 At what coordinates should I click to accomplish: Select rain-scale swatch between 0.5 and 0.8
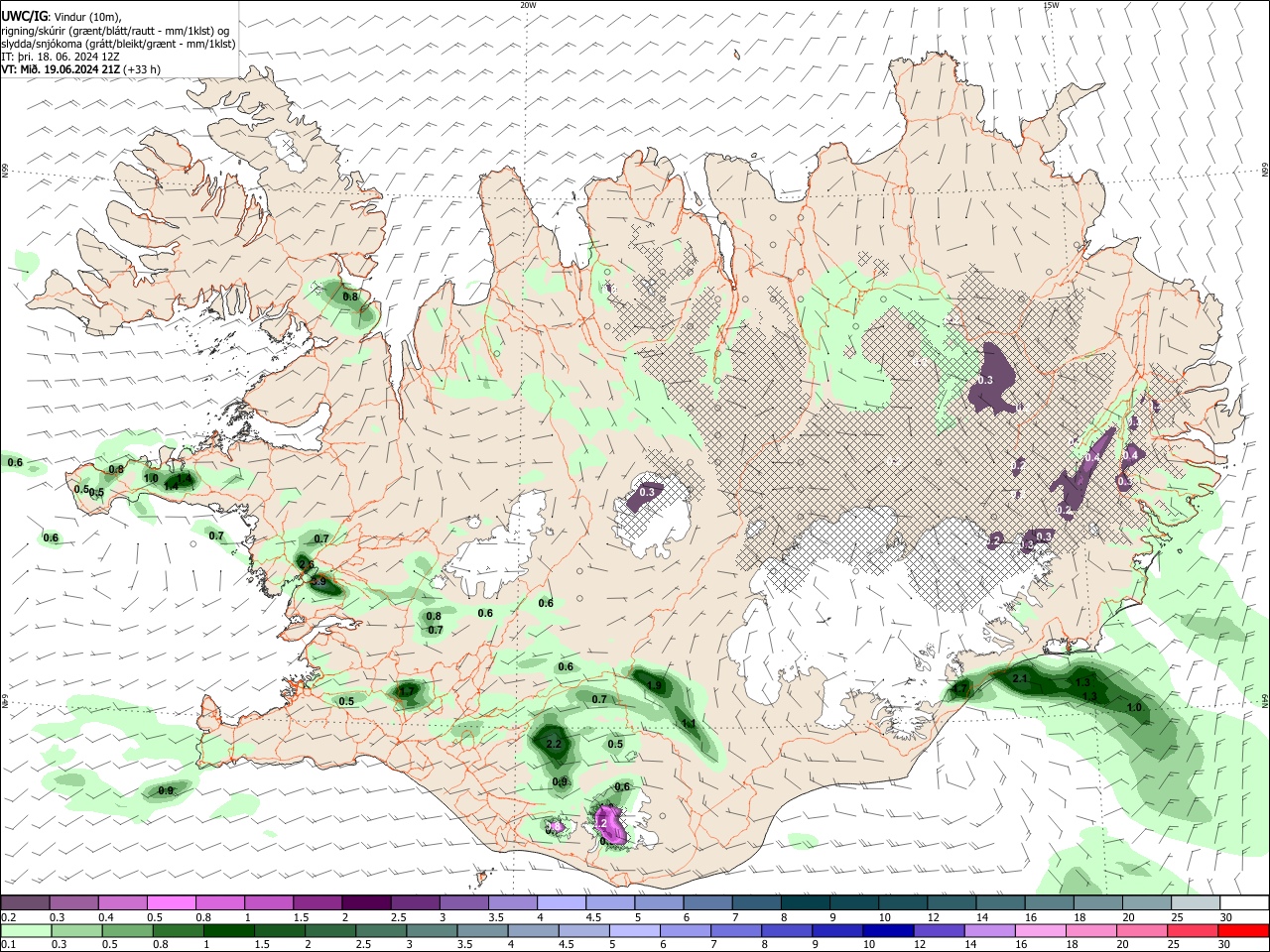(x=127, y=931)
